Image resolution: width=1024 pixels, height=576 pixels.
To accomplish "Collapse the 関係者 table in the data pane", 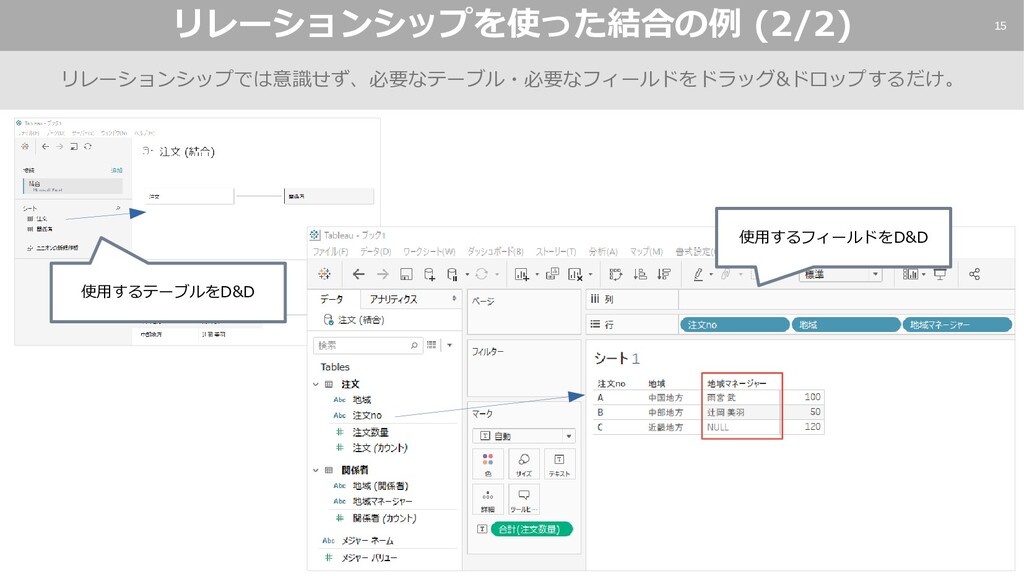I will 316,470.
